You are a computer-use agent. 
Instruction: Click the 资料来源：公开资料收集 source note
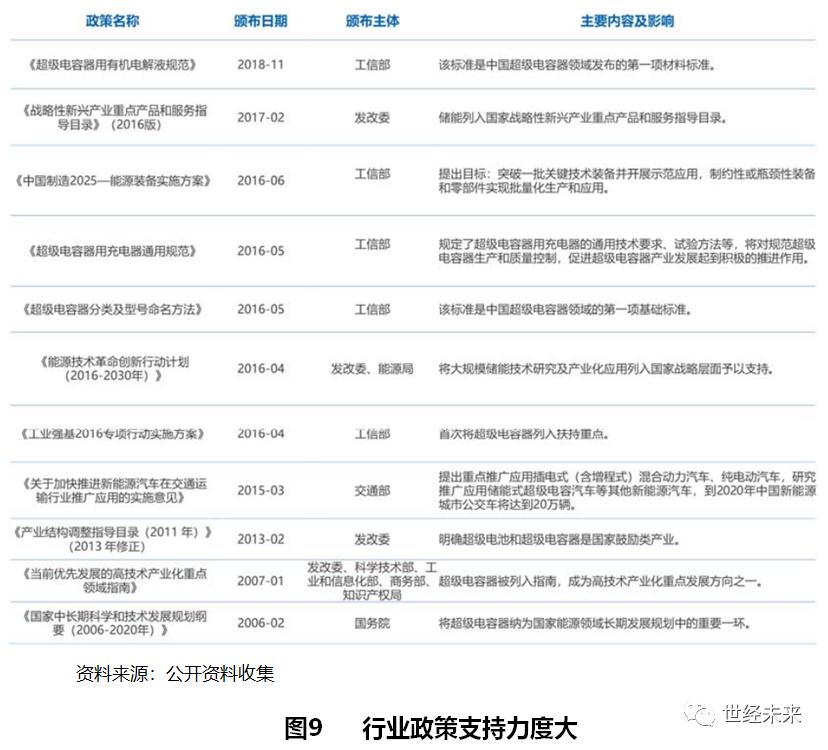point(176,673)
